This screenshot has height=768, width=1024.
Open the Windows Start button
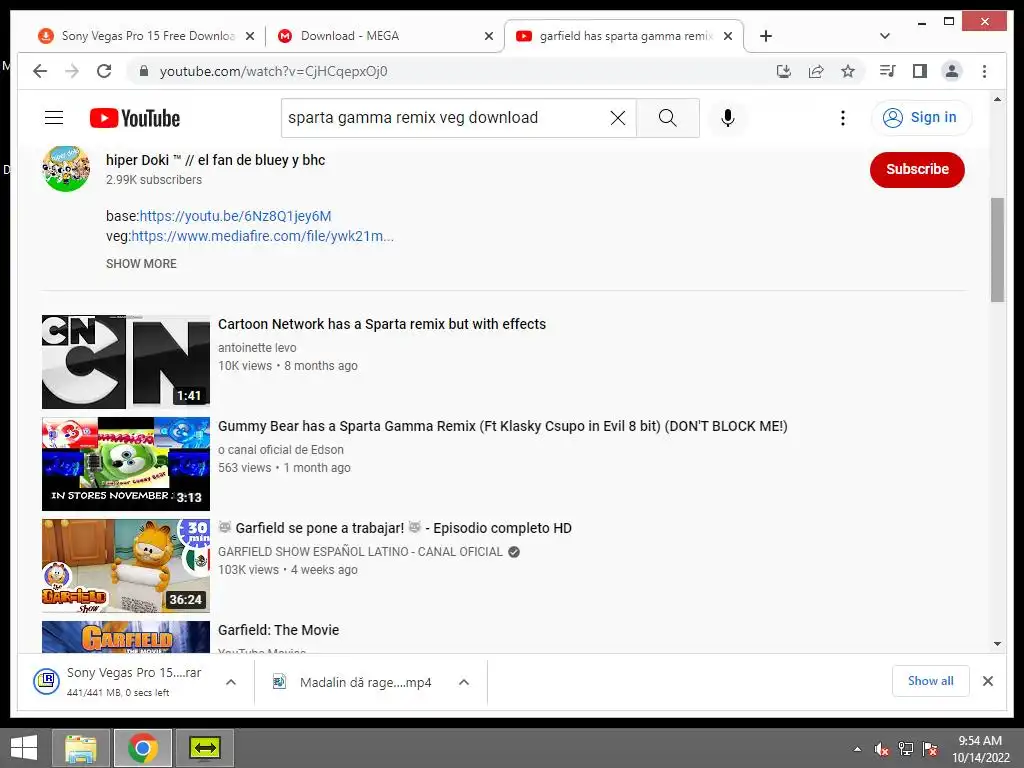pyautogui.click(x=24, y=748)
